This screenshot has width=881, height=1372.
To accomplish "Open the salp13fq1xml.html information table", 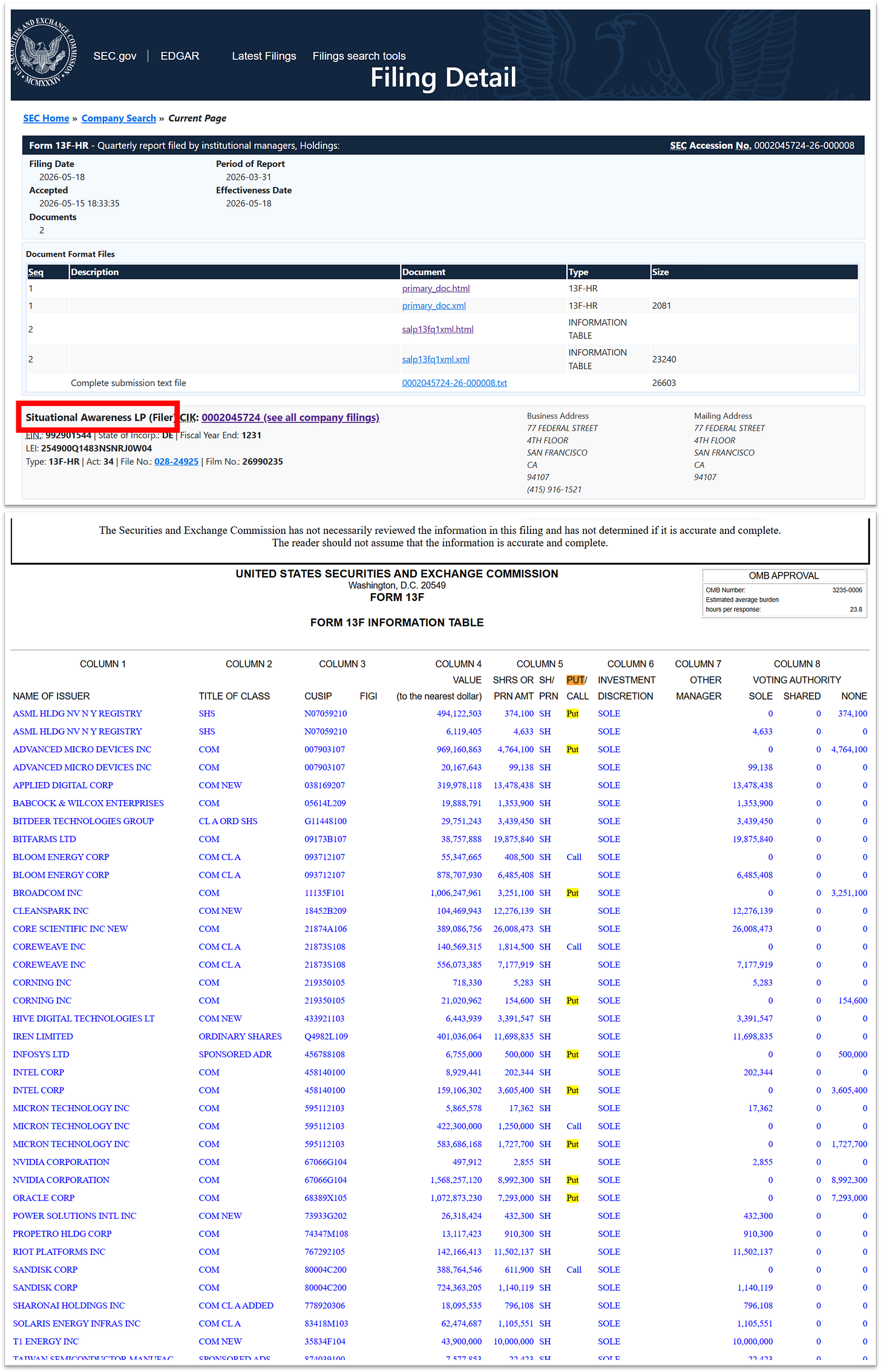I will click(x=437, y=329).
